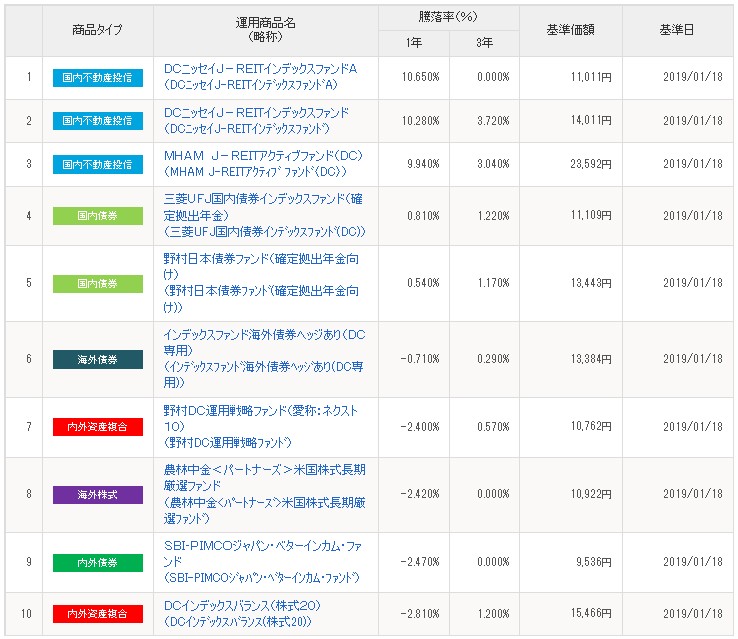
Task: Open the DCニッセイJ-REITインデックスファンドA fund link
Action: tap(260, 77)
